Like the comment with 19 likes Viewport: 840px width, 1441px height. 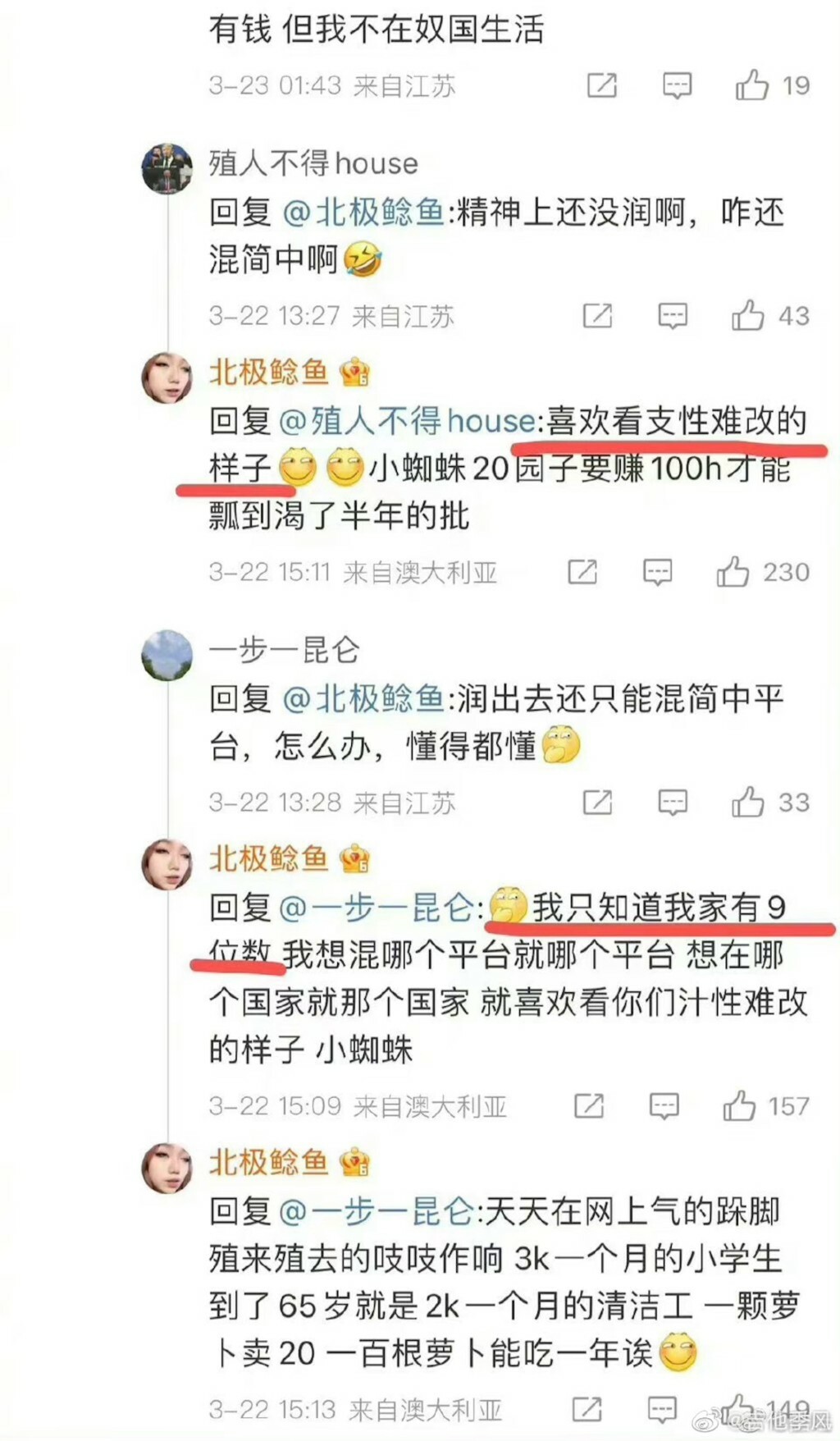[751, 85]
